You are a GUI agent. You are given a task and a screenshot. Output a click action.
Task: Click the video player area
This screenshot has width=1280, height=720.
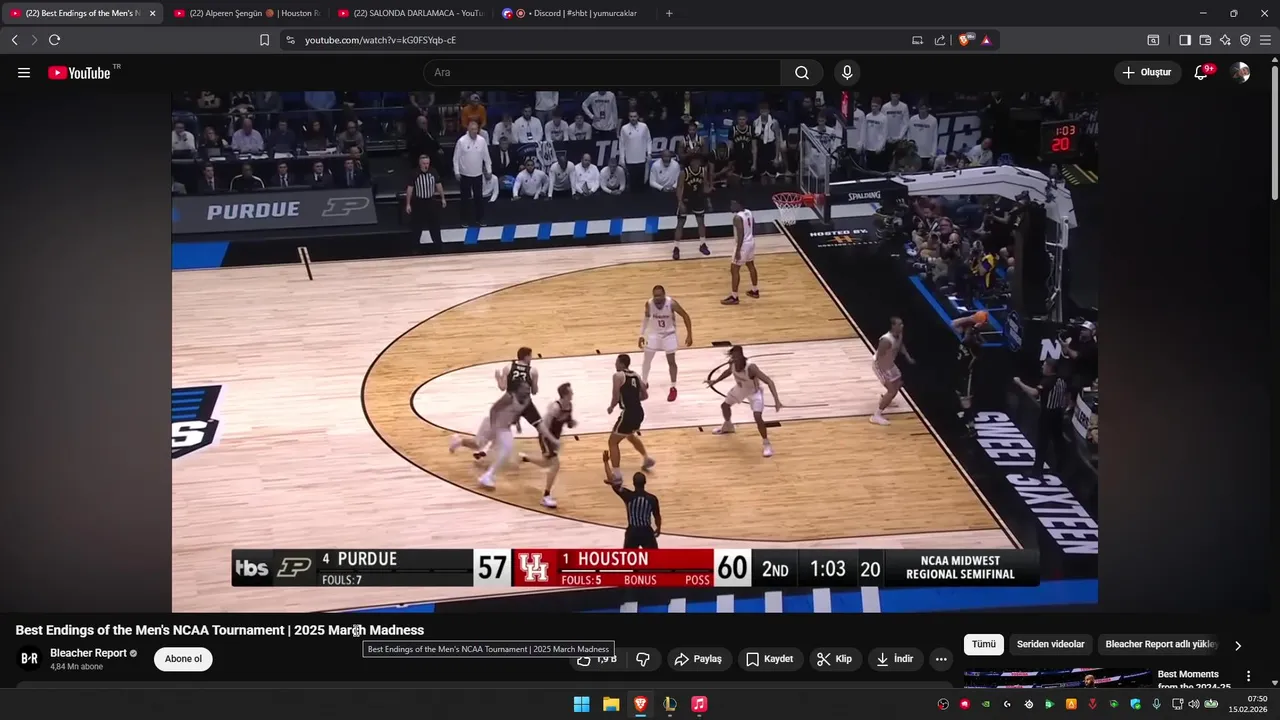point(634,351)
